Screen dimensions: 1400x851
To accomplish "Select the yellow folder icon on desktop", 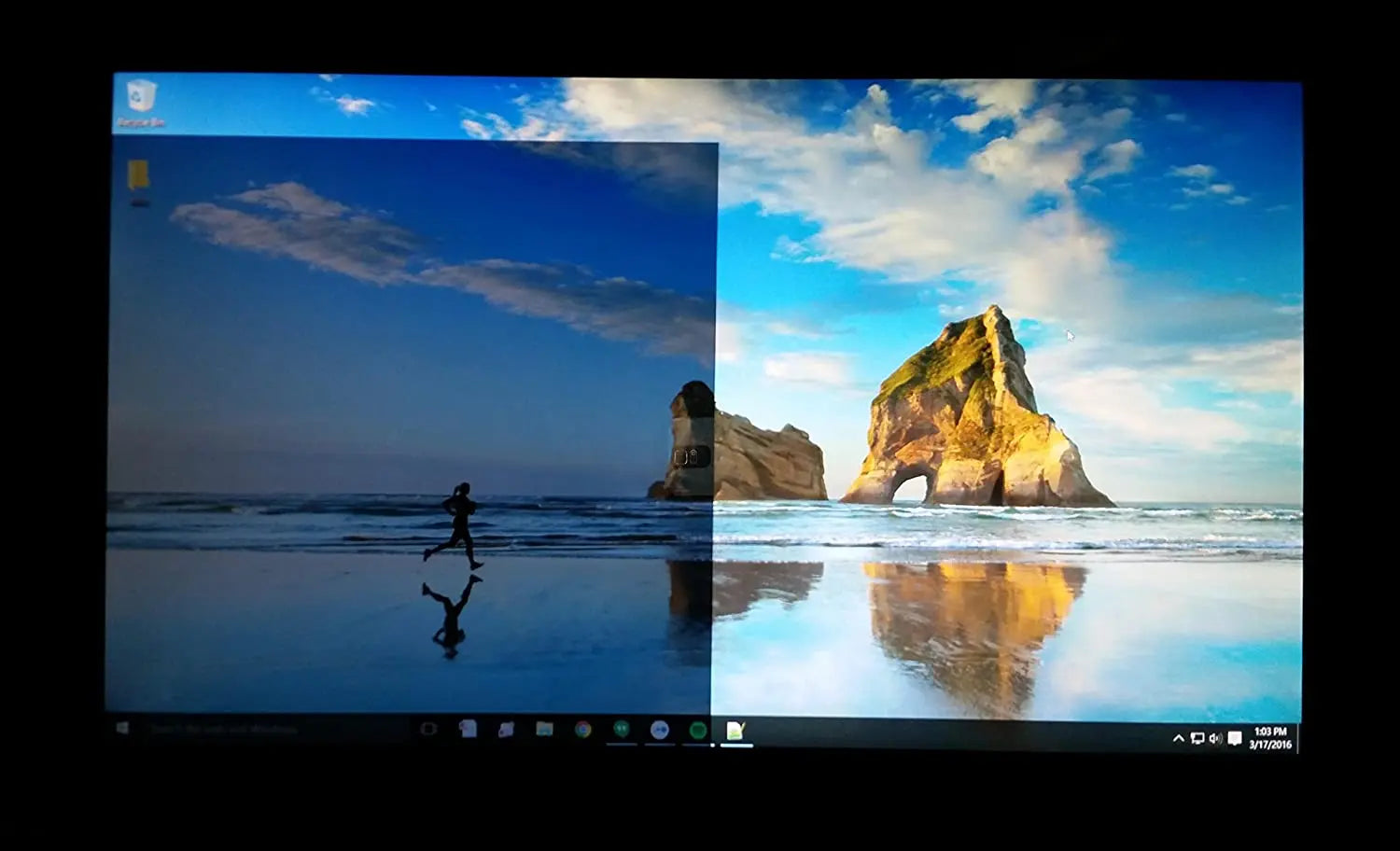I will tap(138, 177).
